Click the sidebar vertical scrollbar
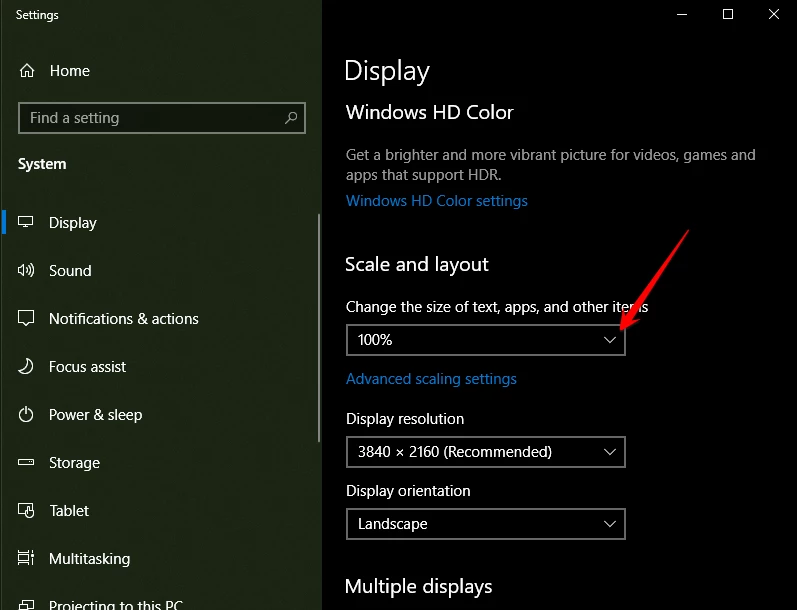 pyautogui.click(x=319, y=328)
